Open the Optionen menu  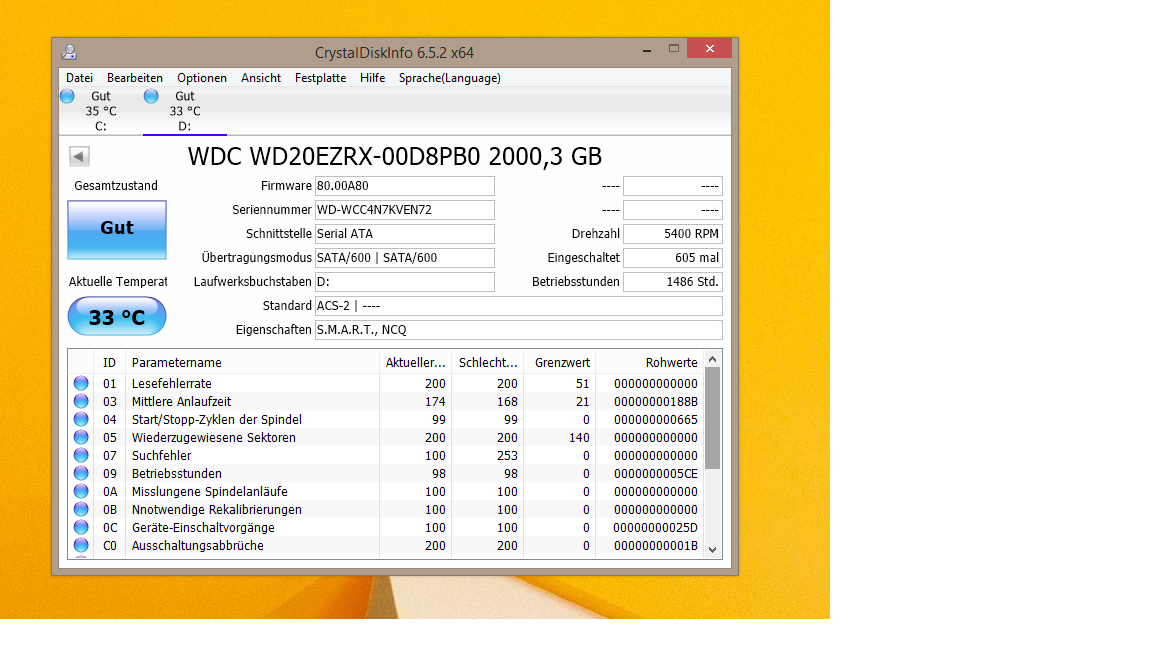[201, 78]
